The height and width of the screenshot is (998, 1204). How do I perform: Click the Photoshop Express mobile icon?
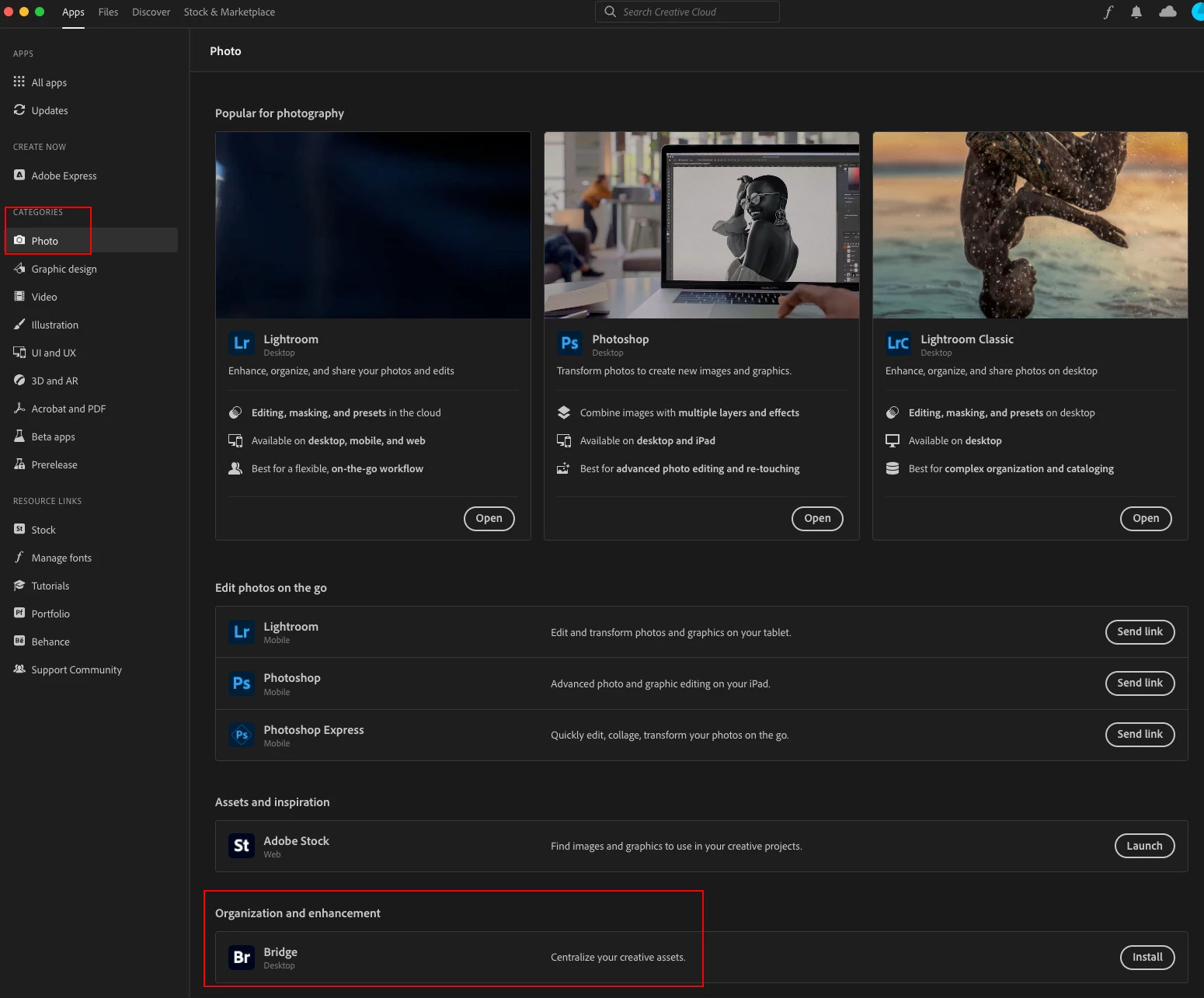click(242, 735)
